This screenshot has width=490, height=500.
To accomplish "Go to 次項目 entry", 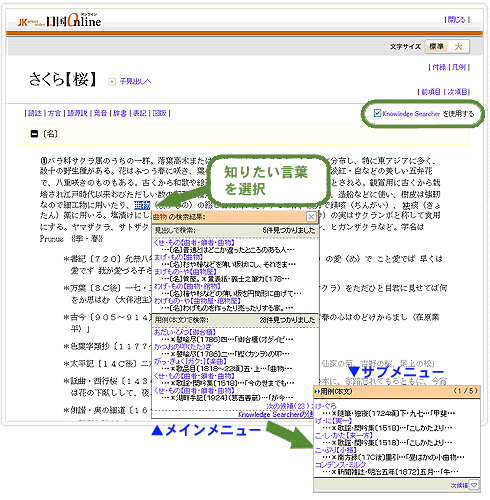I will click(x=457, y=92).
